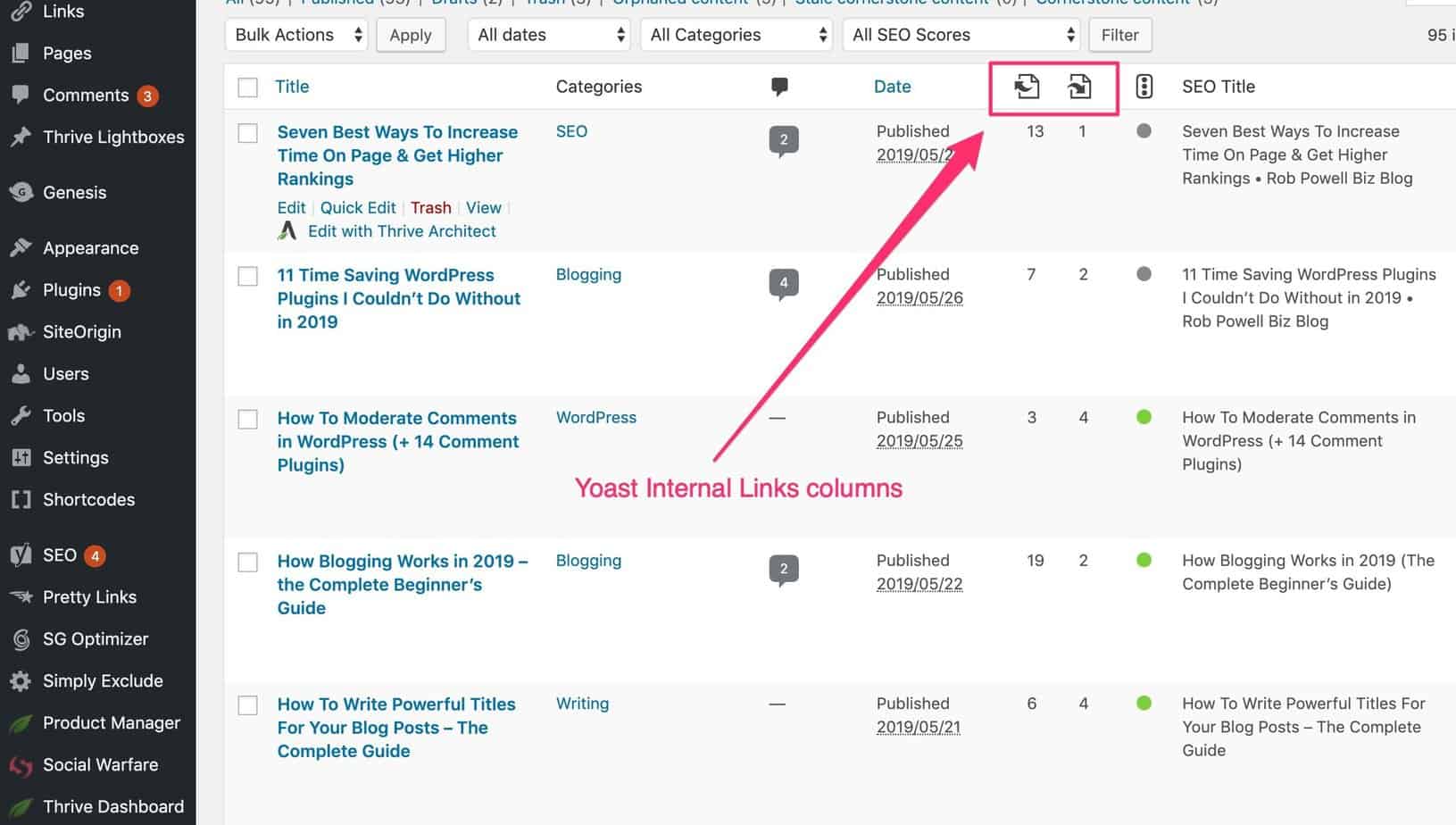Click the SEO score column header icon

pyautogui.click(x=1144, y=87)
